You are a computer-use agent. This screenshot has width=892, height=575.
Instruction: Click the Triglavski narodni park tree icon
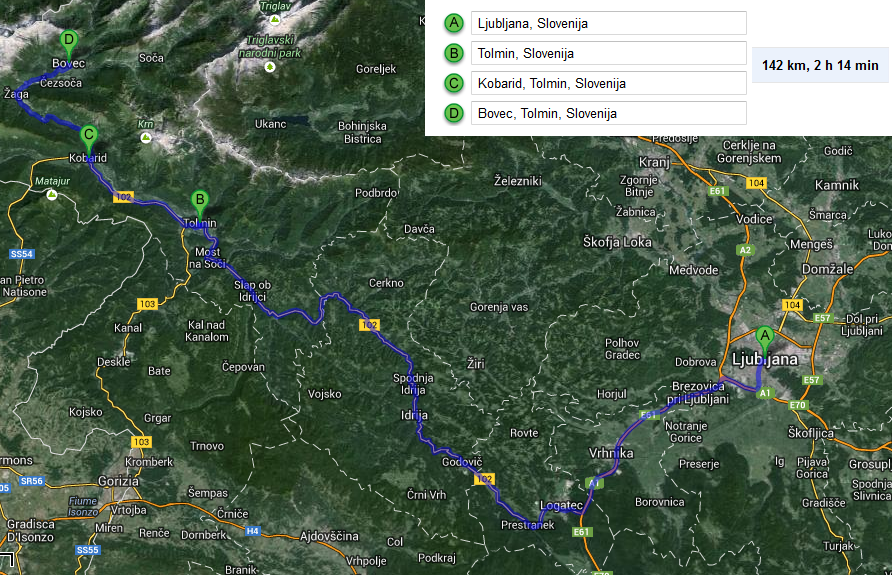270,66
